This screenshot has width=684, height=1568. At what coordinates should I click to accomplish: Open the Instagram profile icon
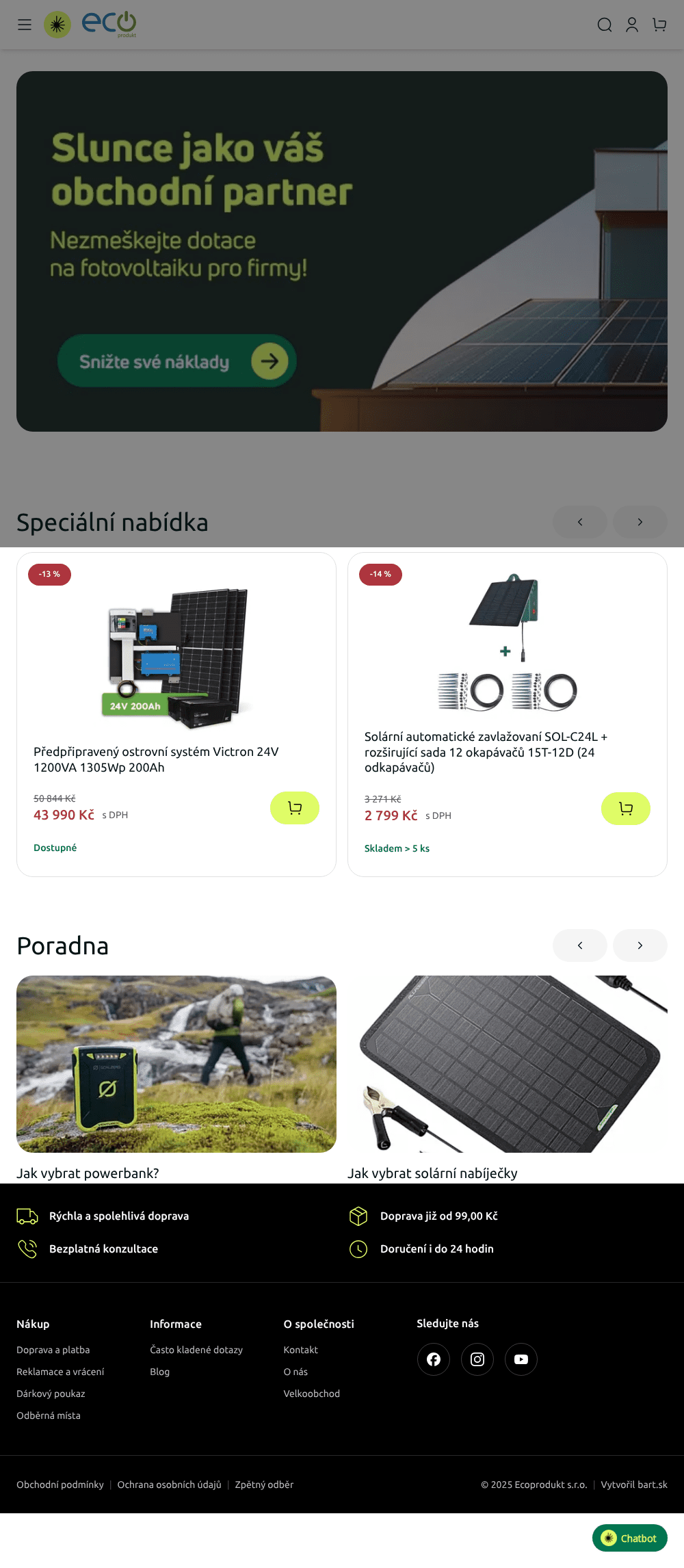477,1359
